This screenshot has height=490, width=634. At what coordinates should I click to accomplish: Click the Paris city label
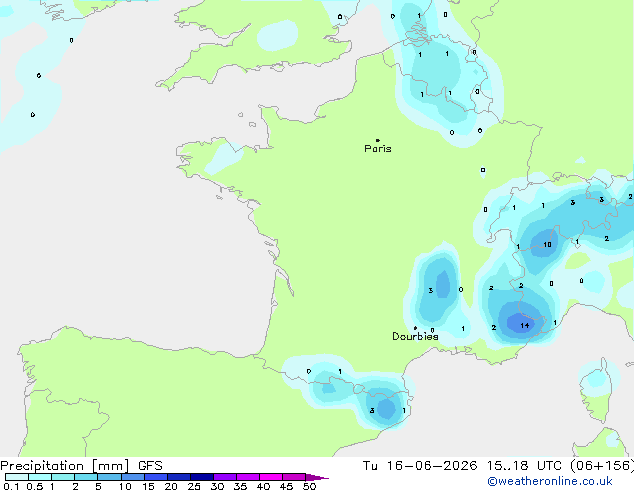tap(378, 149)
